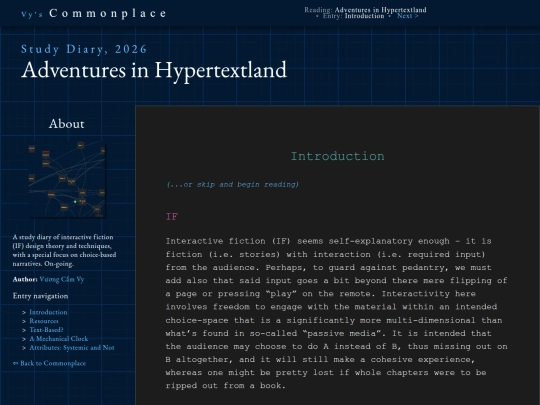Select the Entry navigation label
The height and width of the screenshot is (405, 540).
pos(40,296)
